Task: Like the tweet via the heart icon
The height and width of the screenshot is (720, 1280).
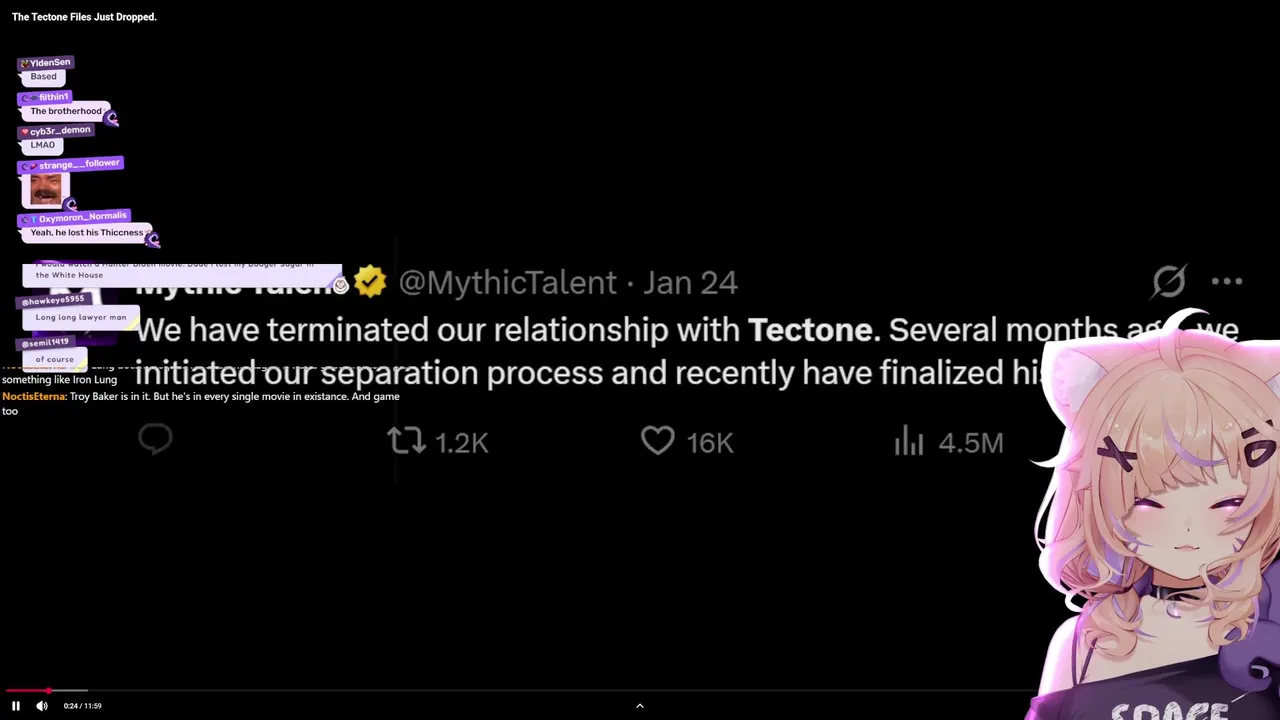Action: point(657,441)
